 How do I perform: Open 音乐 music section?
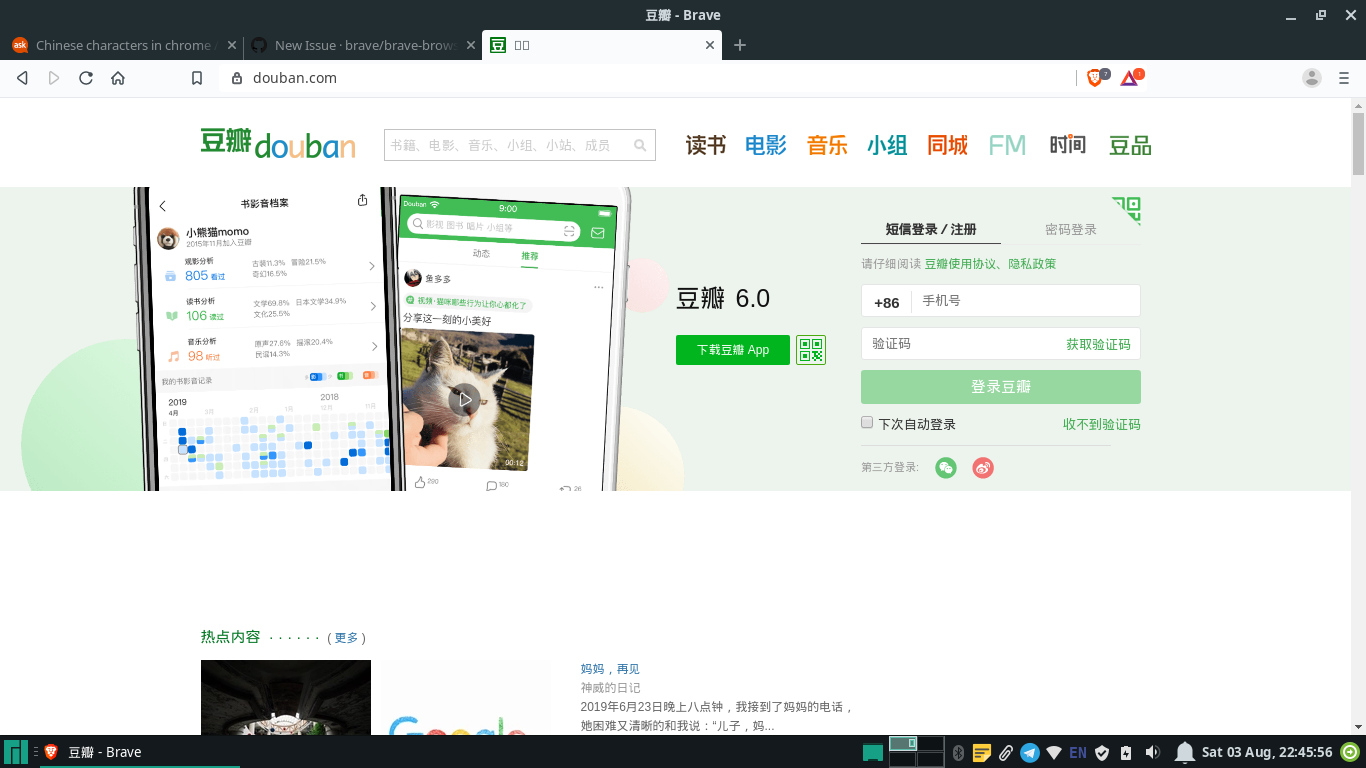coord(827,146)
